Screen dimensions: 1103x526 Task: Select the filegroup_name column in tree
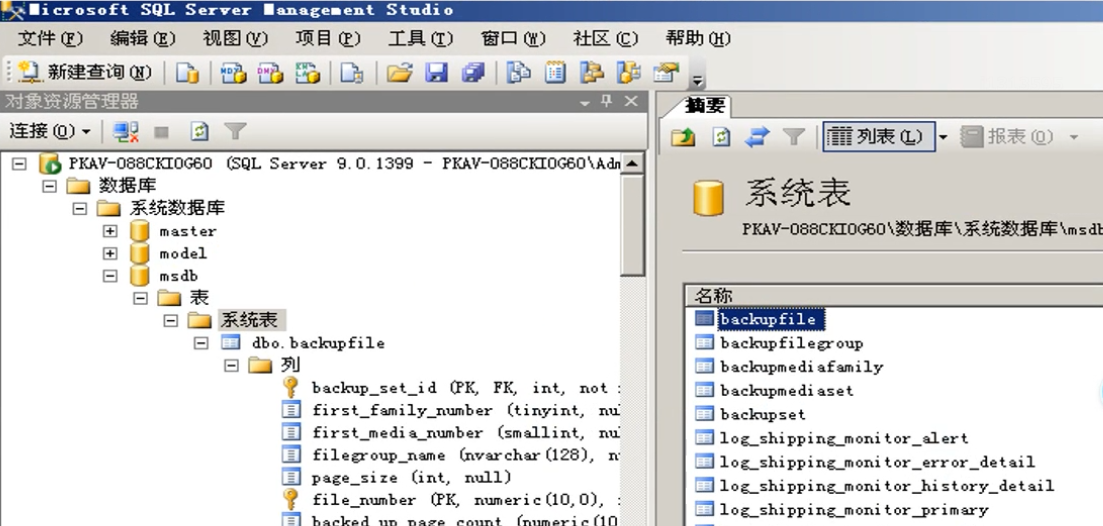coord(465,456)
